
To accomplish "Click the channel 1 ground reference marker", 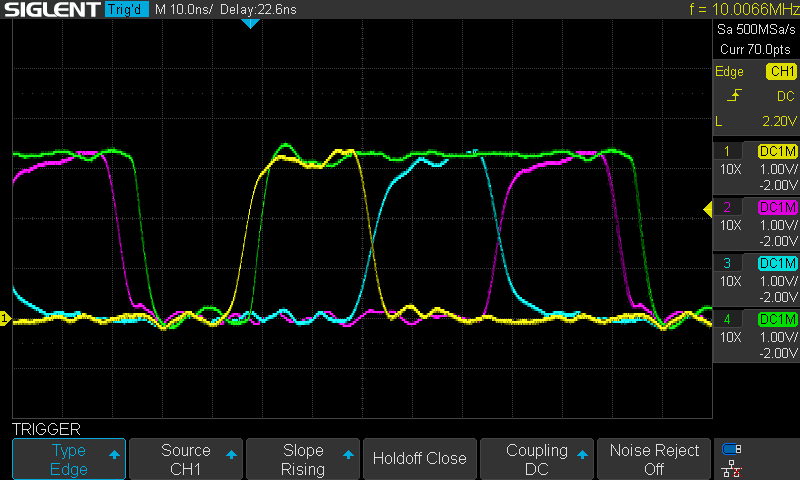I will click(5, 318).
